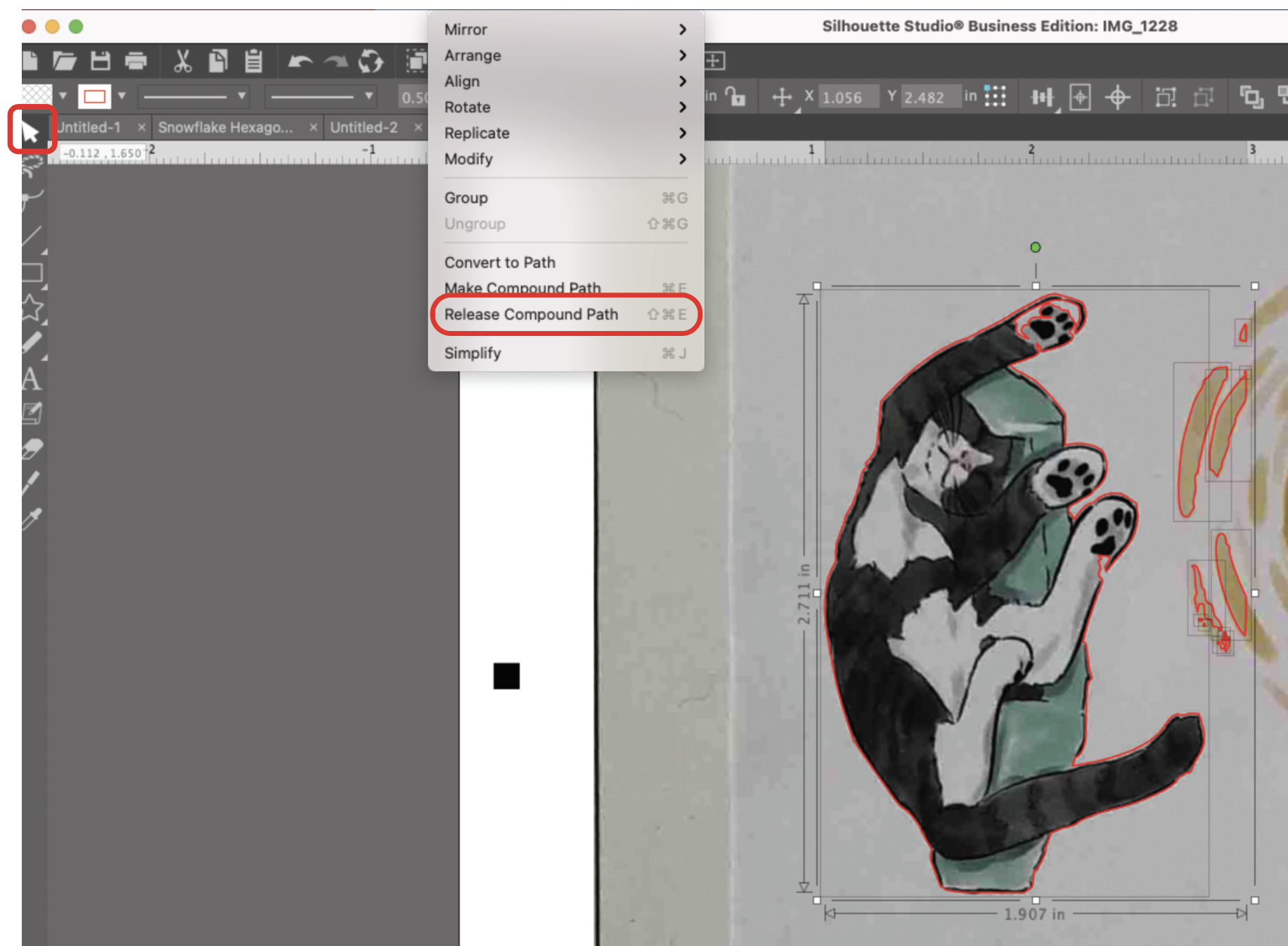
Task: Select the Eraser tool
Action: pos(32,448)
